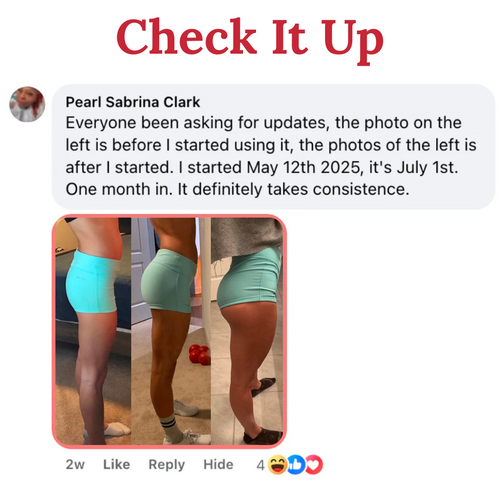Open the middle photo with teal shorts
The height and width of the screenshot is (500, 500).
coord(171,331)
